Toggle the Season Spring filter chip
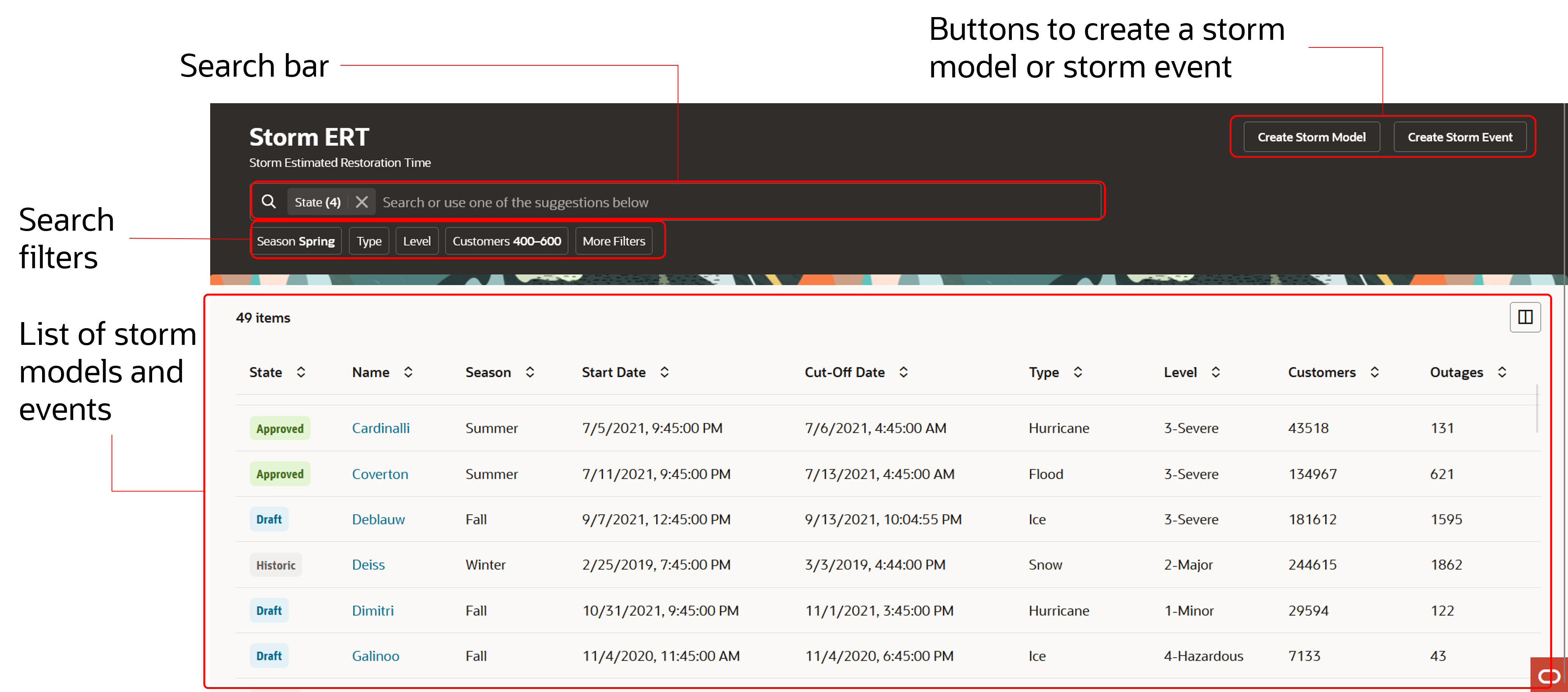Image resolution: width=1568 pixels, height=692 pixels. coord(296,241)
